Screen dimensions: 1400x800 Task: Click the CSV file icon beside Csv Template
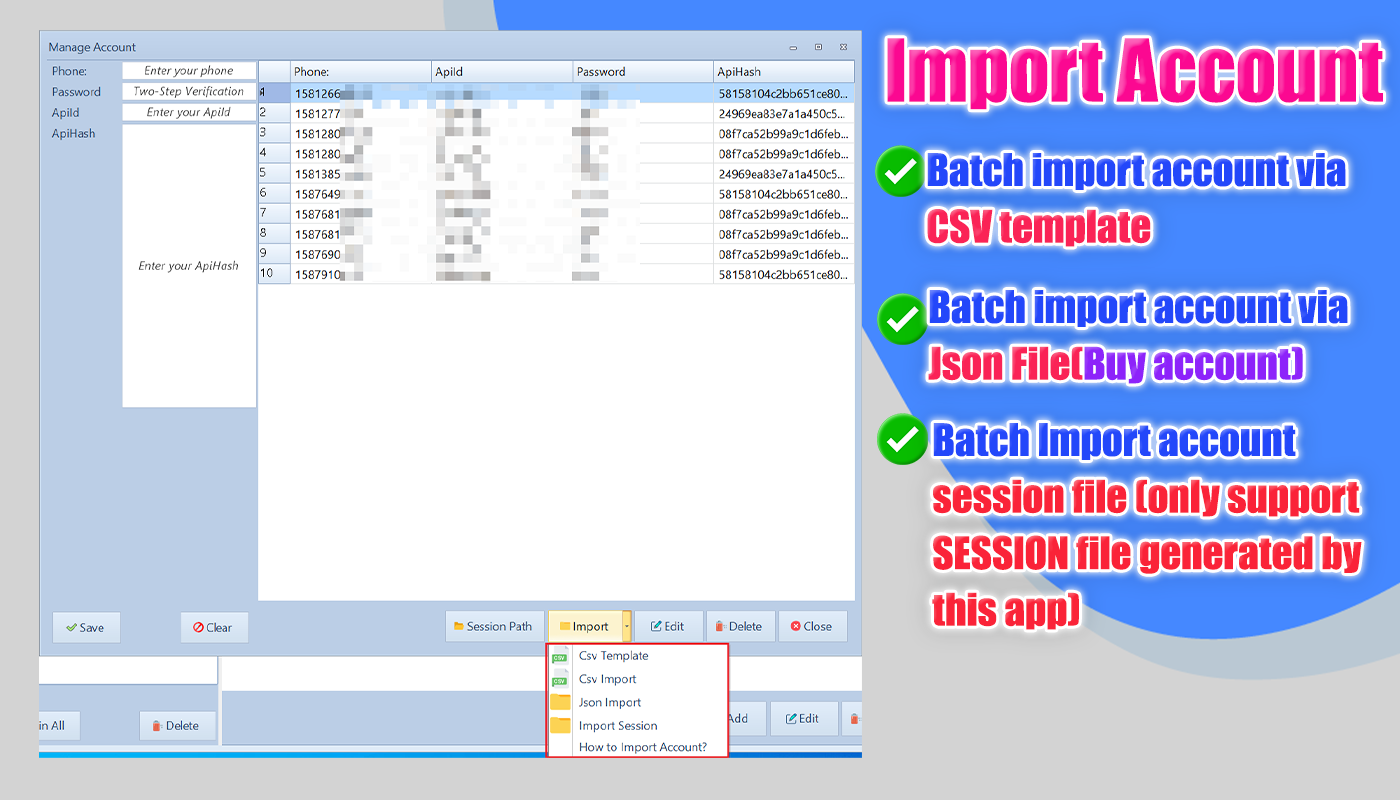click(x=560, y=656)
